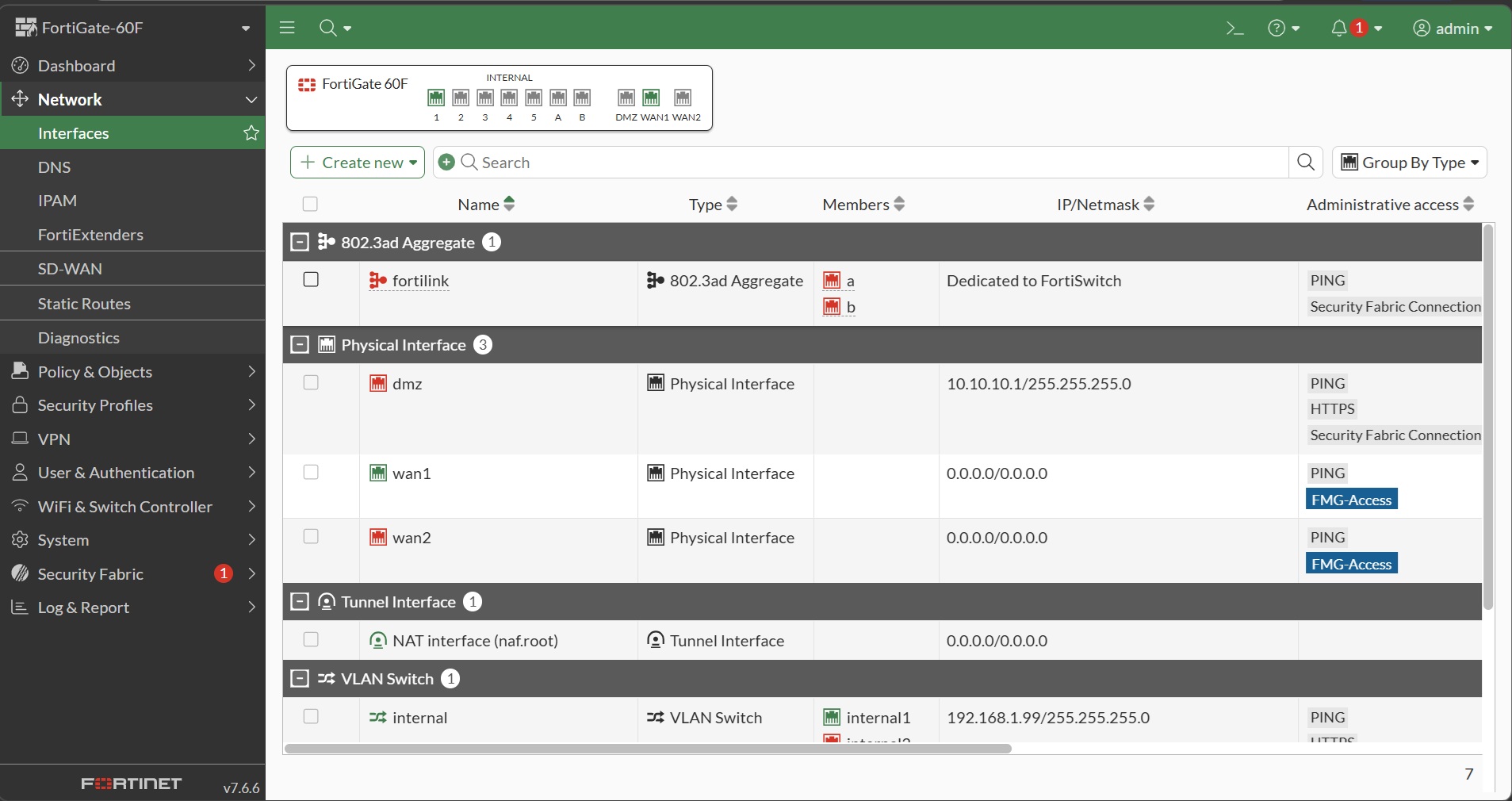The height and width of the screenshot is (801, 1512).
Task: Click the NAT interface tunnel icon
Action: 378,641
